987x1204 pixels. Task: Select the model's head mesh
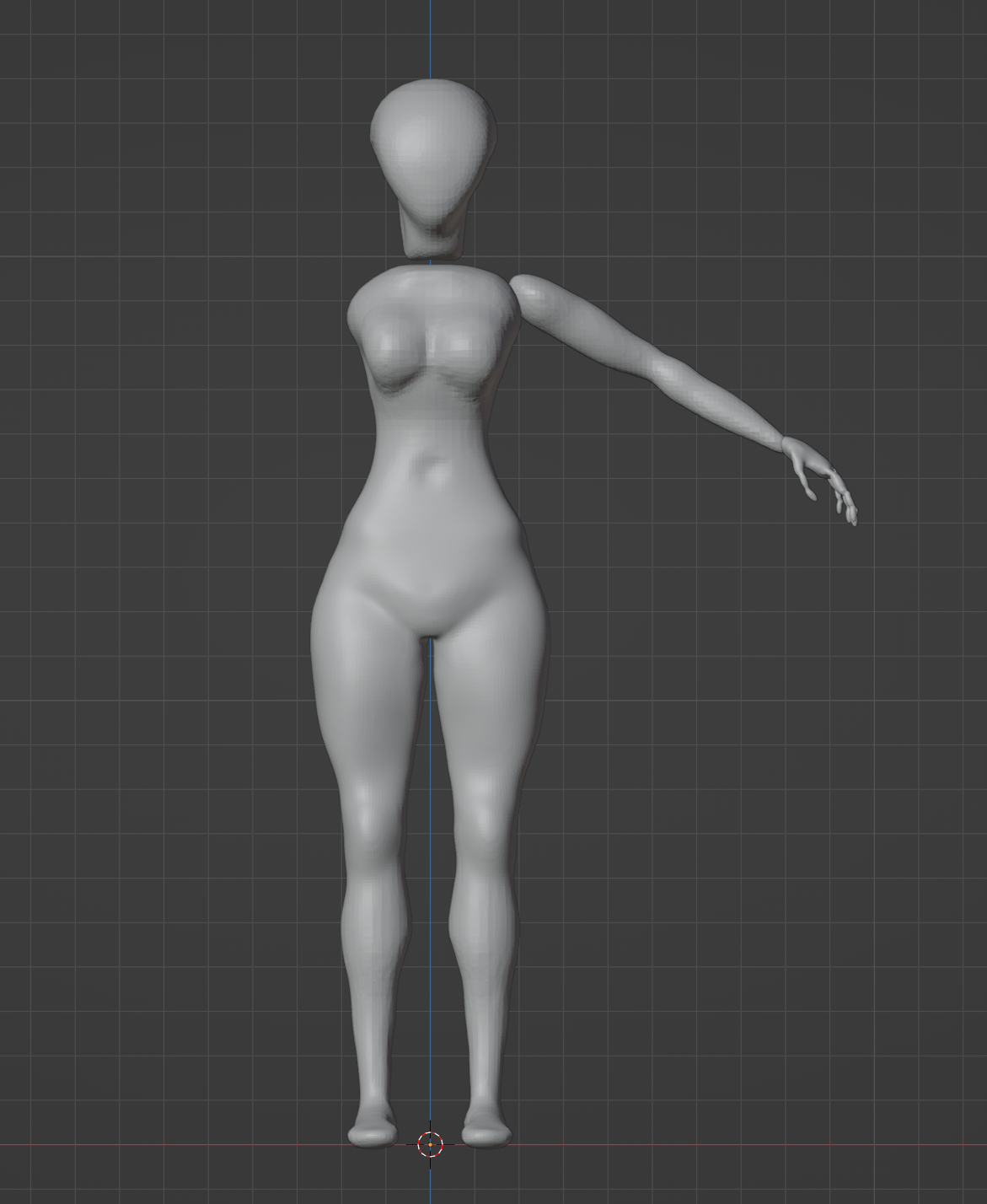(x=432, y=168)
